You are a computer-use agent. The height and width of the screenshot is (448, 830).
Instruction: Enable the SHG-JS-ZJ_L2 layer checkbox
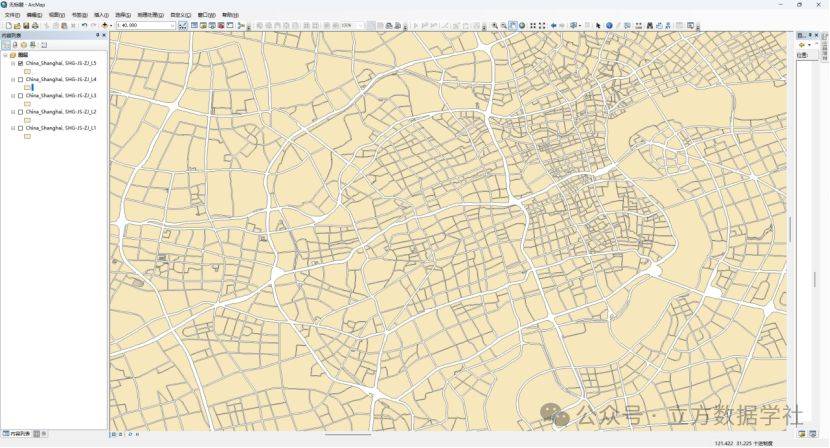20,112
